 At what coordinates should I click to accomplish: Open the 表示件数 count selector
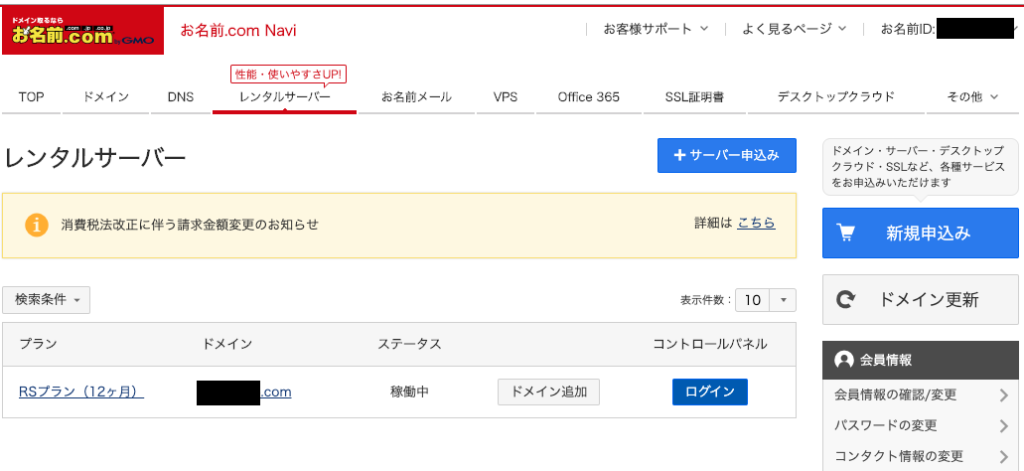click(x=765, y=300)
